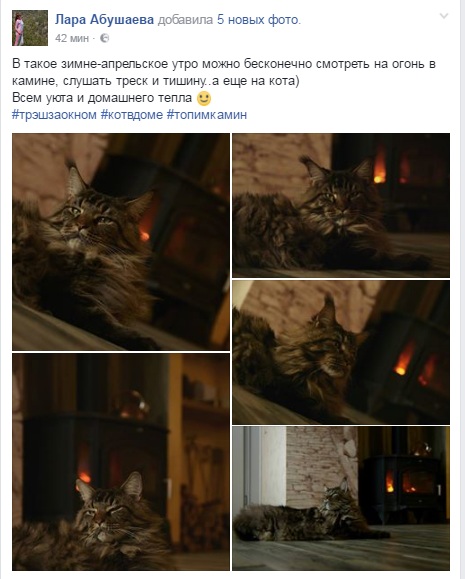This screenshot has width=465, height=579.
Task: Click the '42 мин' post timestamp
Action: 72,38
